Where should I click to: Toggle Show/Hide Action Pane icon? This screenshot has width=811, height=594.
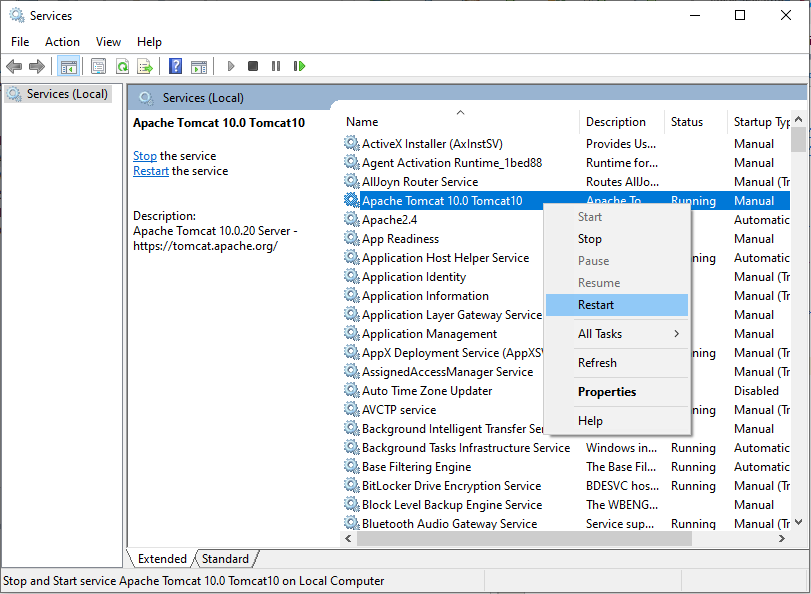click(199, 66)
